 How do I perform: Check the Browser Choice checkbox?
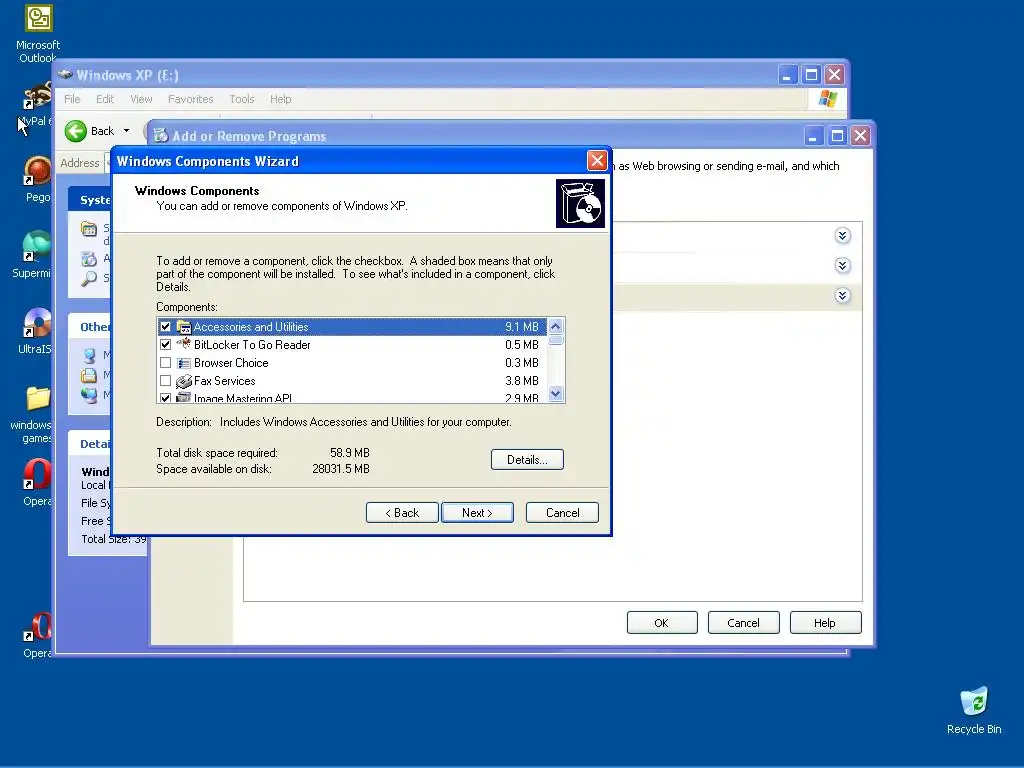pos(165,362)
